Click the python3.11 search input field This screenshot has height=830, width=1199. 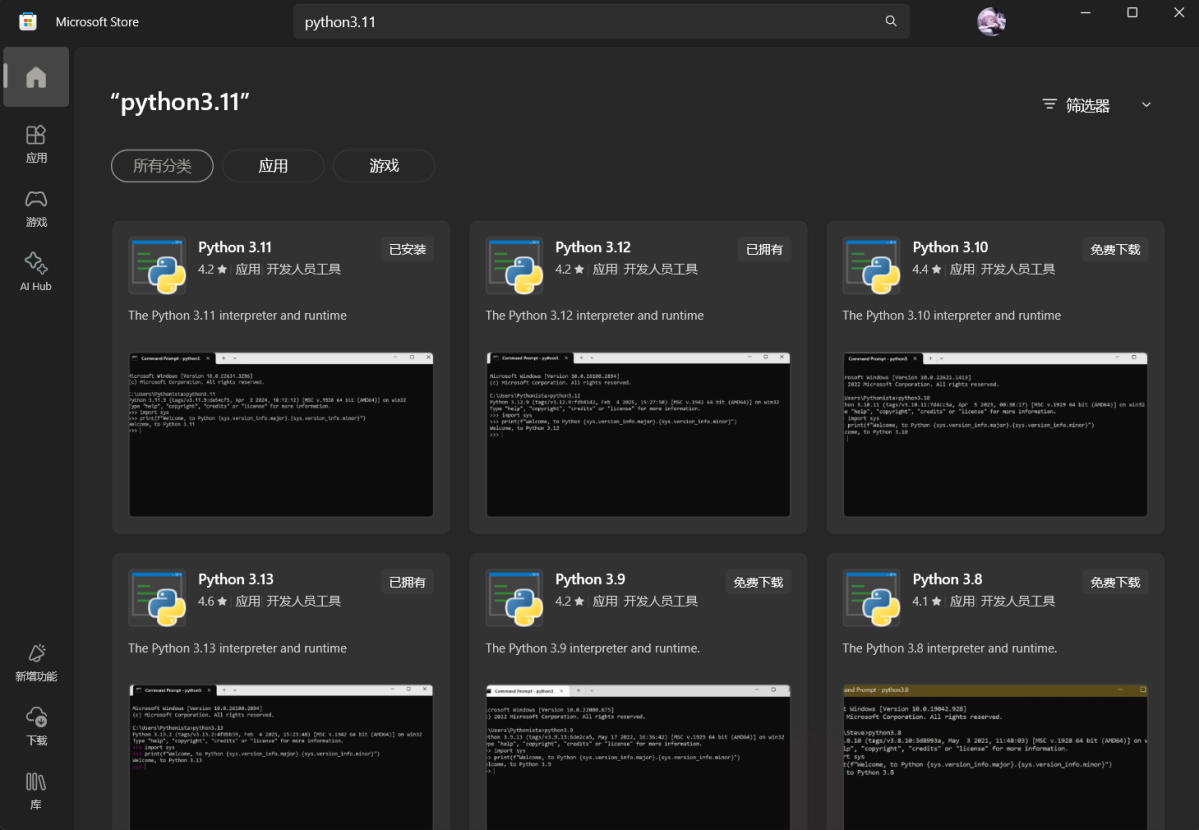click(x=580, y=22)
